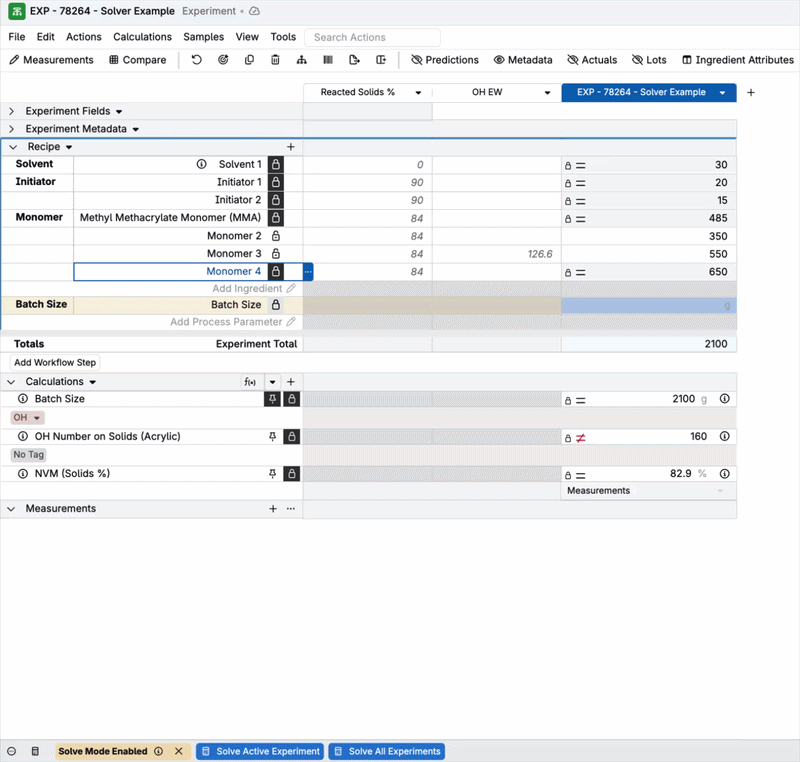Click the calculator icon in the bottom bar
This screenshot has height=762, width=800.
[x=35, y=751]
